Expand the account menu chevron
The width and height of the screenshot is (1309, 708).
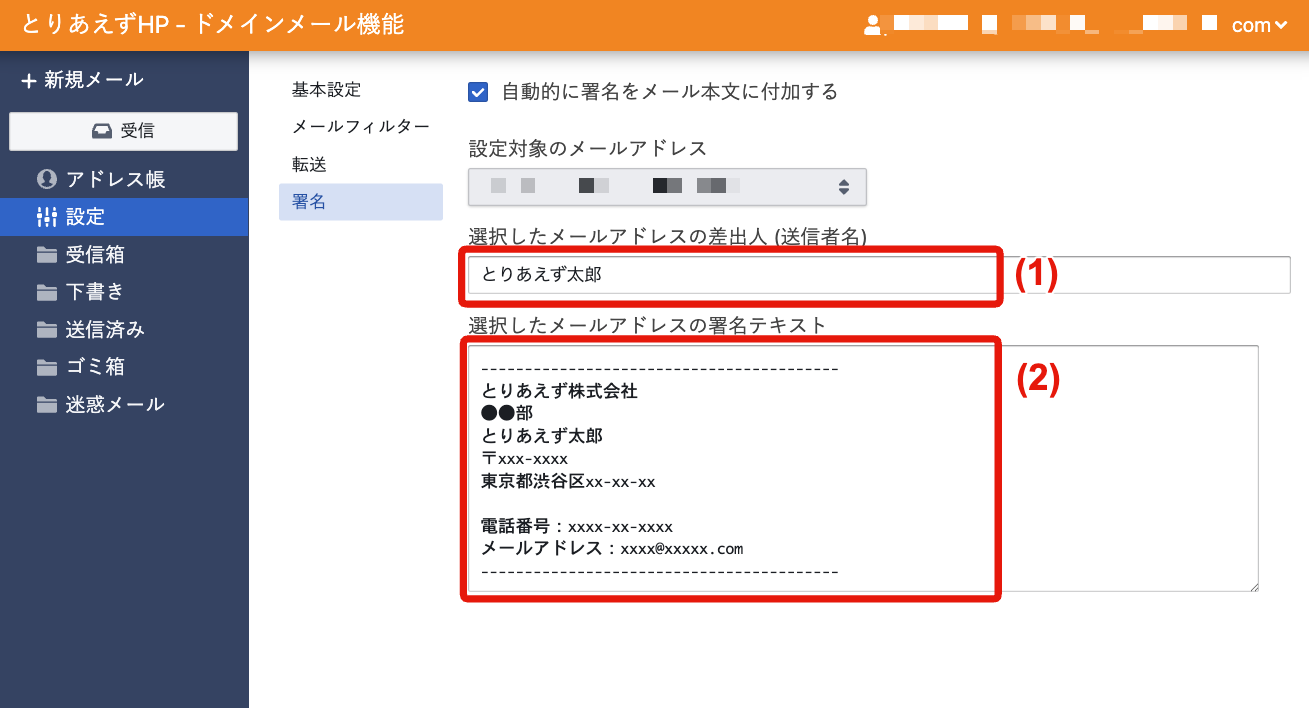pyautogui.click(x=1281, y=27)
